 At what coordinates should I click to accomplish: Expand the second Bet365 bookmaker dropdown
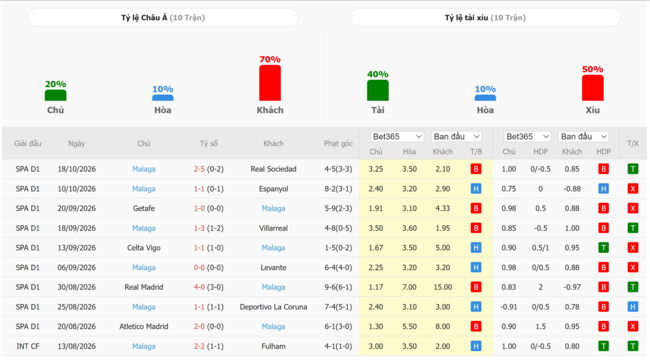(527, 136)
